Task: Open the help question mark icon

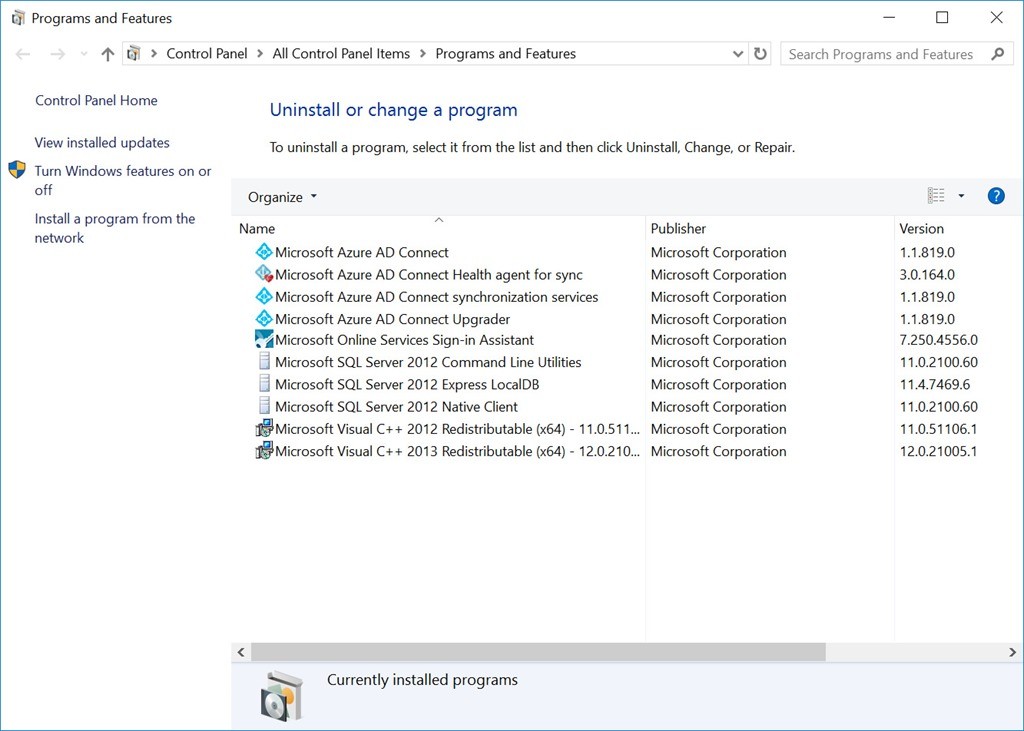Action: tap(996, 195)
